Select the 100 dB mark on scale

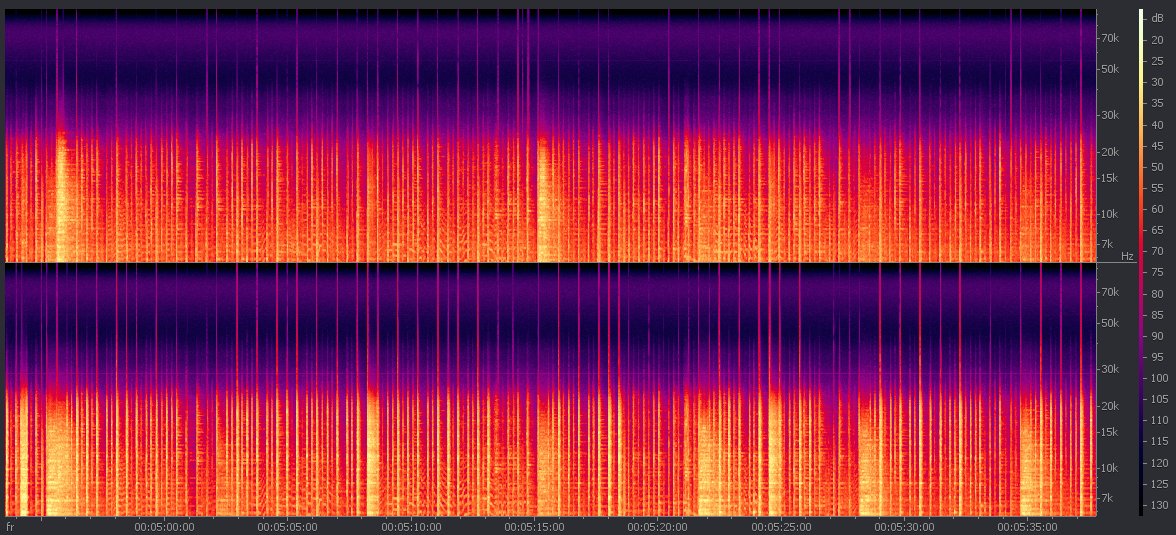tap(1159, 377)
